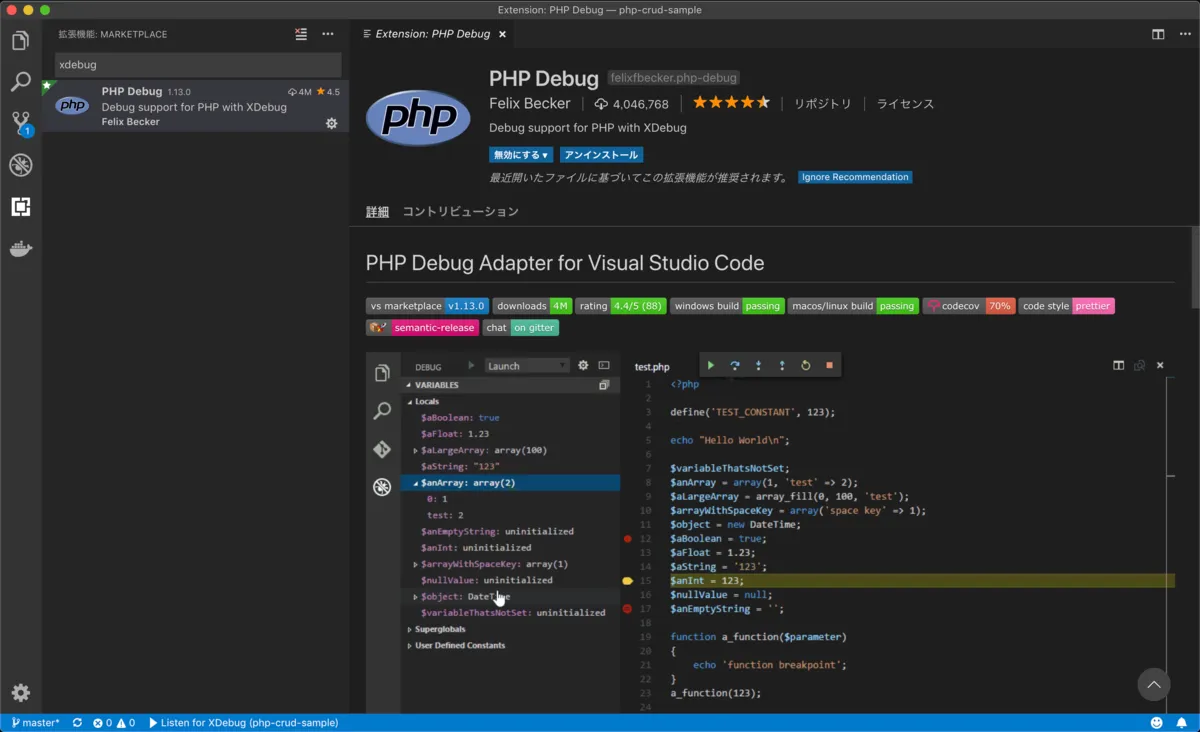Screen dimensions: 1200x732
Task: Click the star rating in extension header
Action: pyautogui.click(x=731, y=103)
